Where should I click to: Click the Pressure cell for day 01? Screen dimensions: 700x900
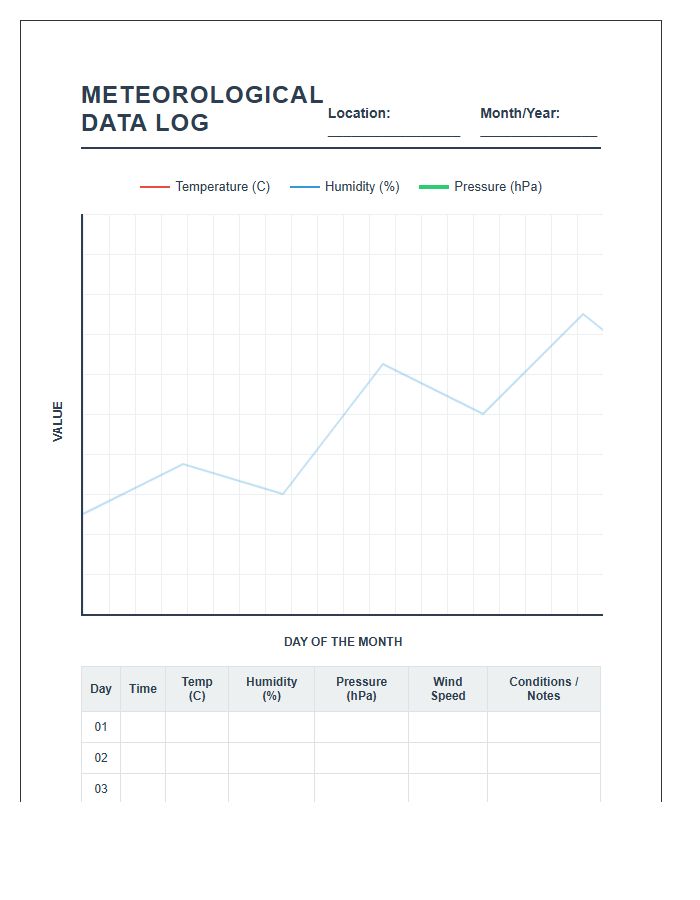pyautogui.click(x=361, y=727)
